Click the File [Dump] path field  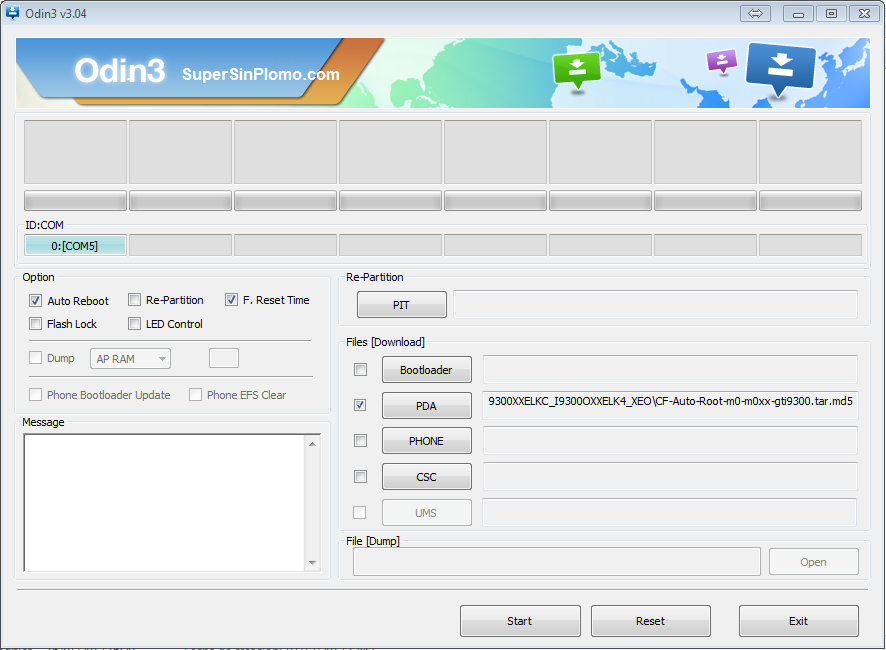coord(557,562)
